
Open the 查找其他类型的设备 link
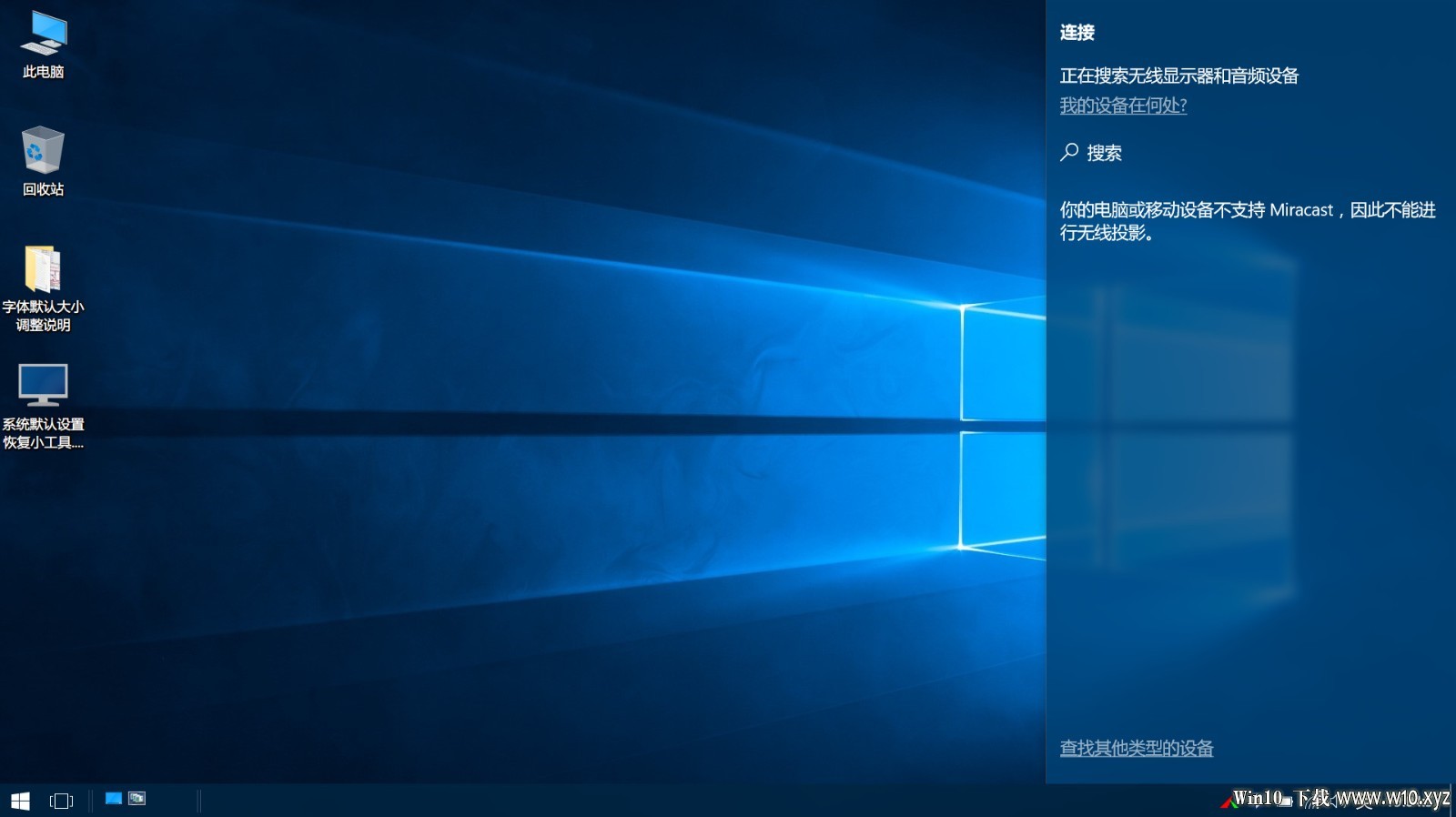point(1137,748)
